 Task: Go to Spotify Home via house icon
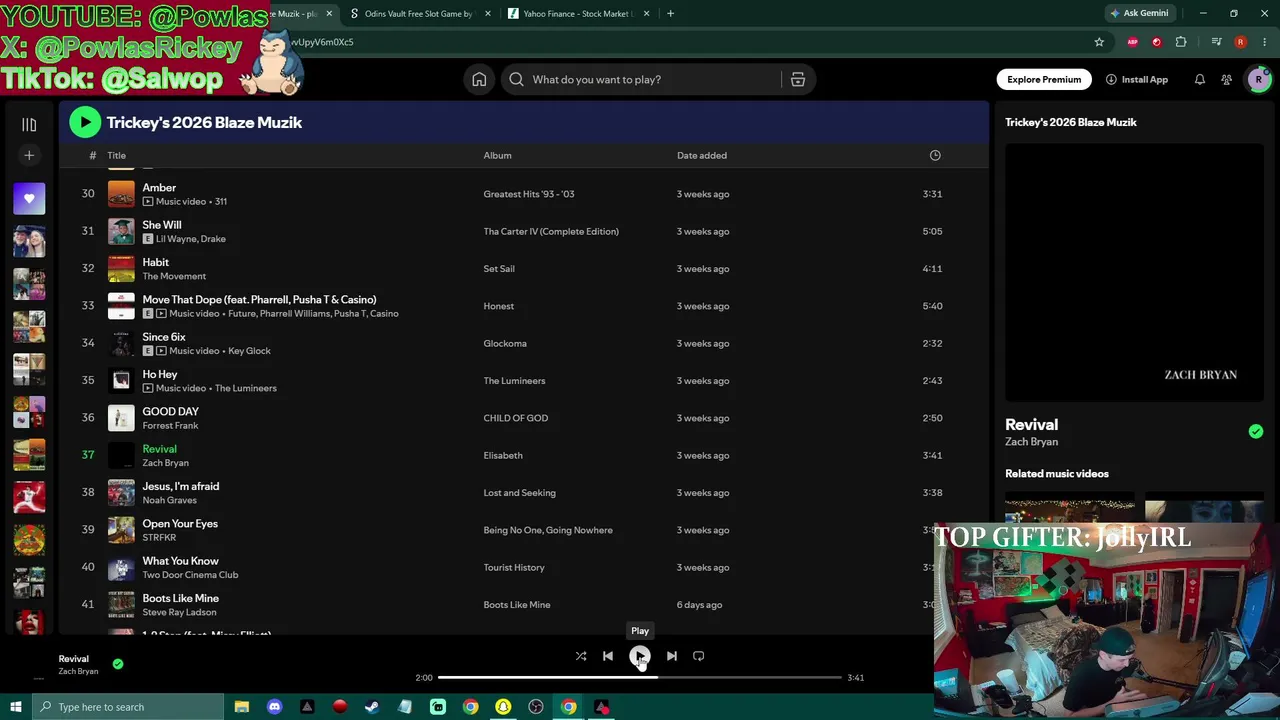pos(479,80)
